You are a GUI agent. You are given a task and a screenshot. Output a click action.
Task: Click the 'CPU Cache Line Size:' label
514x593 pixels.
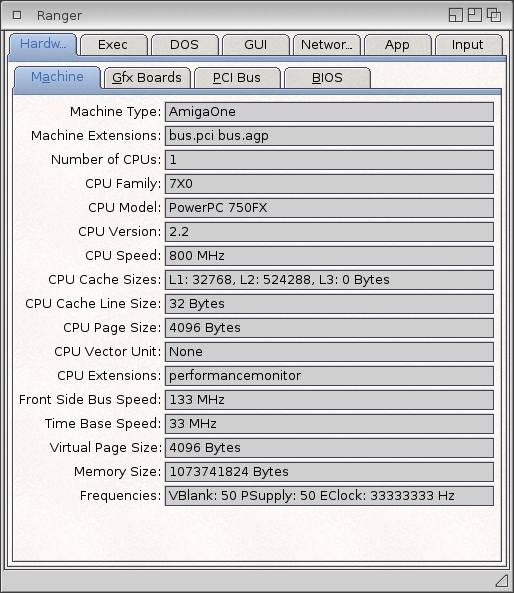93,304
